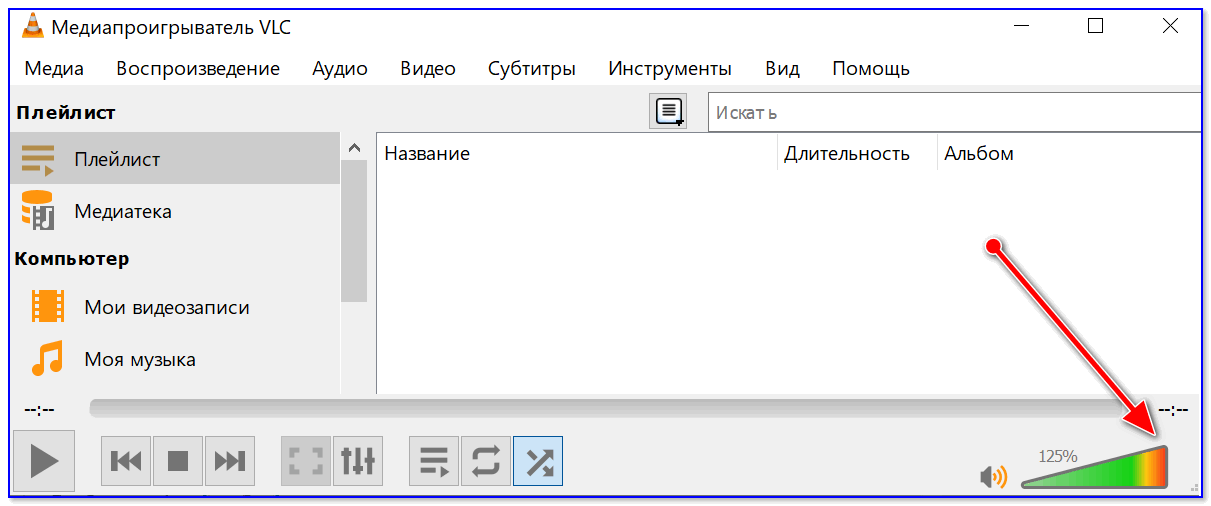Click the Компьютер section header
Screen dimensions: 1211x506
[x=72, y=259]
